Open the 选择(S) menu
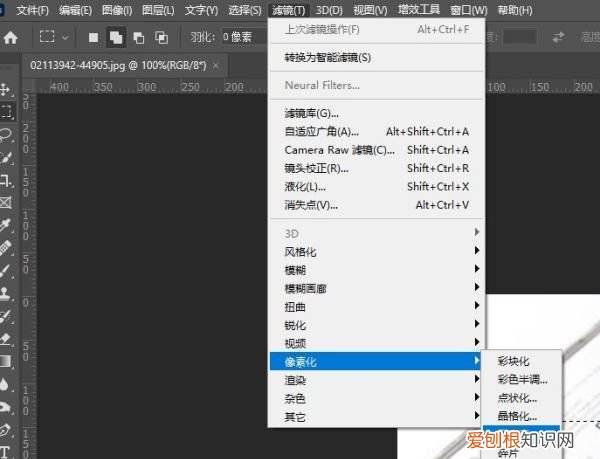The height and width of the screenshot is (459, 600). pyautogui.click(x=245, y=10)
